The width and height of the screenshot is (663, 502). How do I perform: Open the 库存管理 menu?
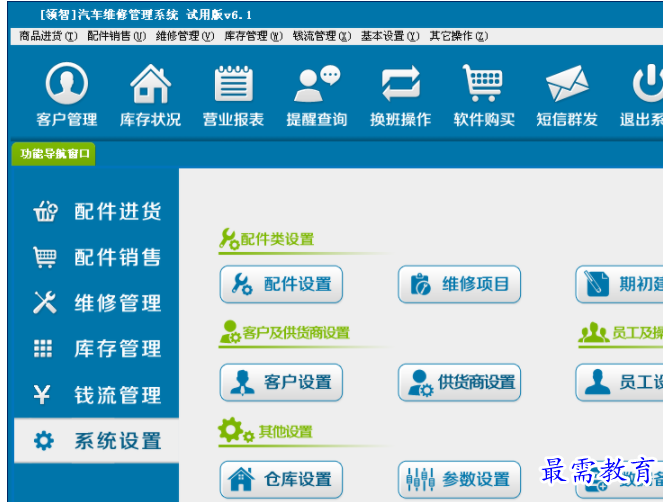[253, 36]
